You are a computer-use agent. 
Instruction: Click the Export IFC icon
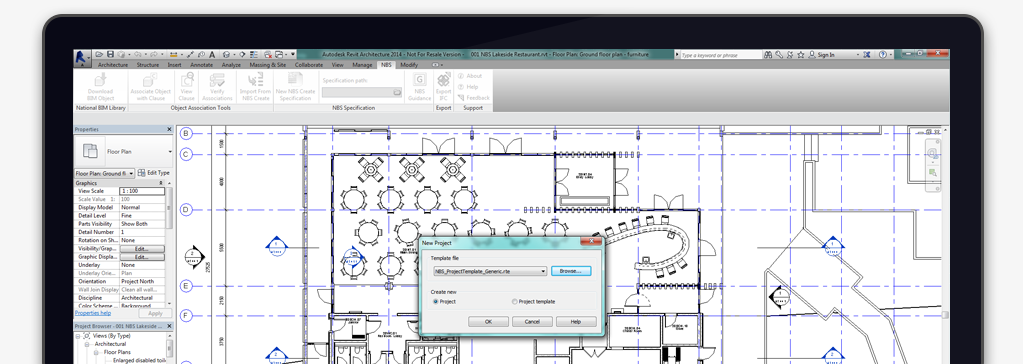click(x=444, y=80)
